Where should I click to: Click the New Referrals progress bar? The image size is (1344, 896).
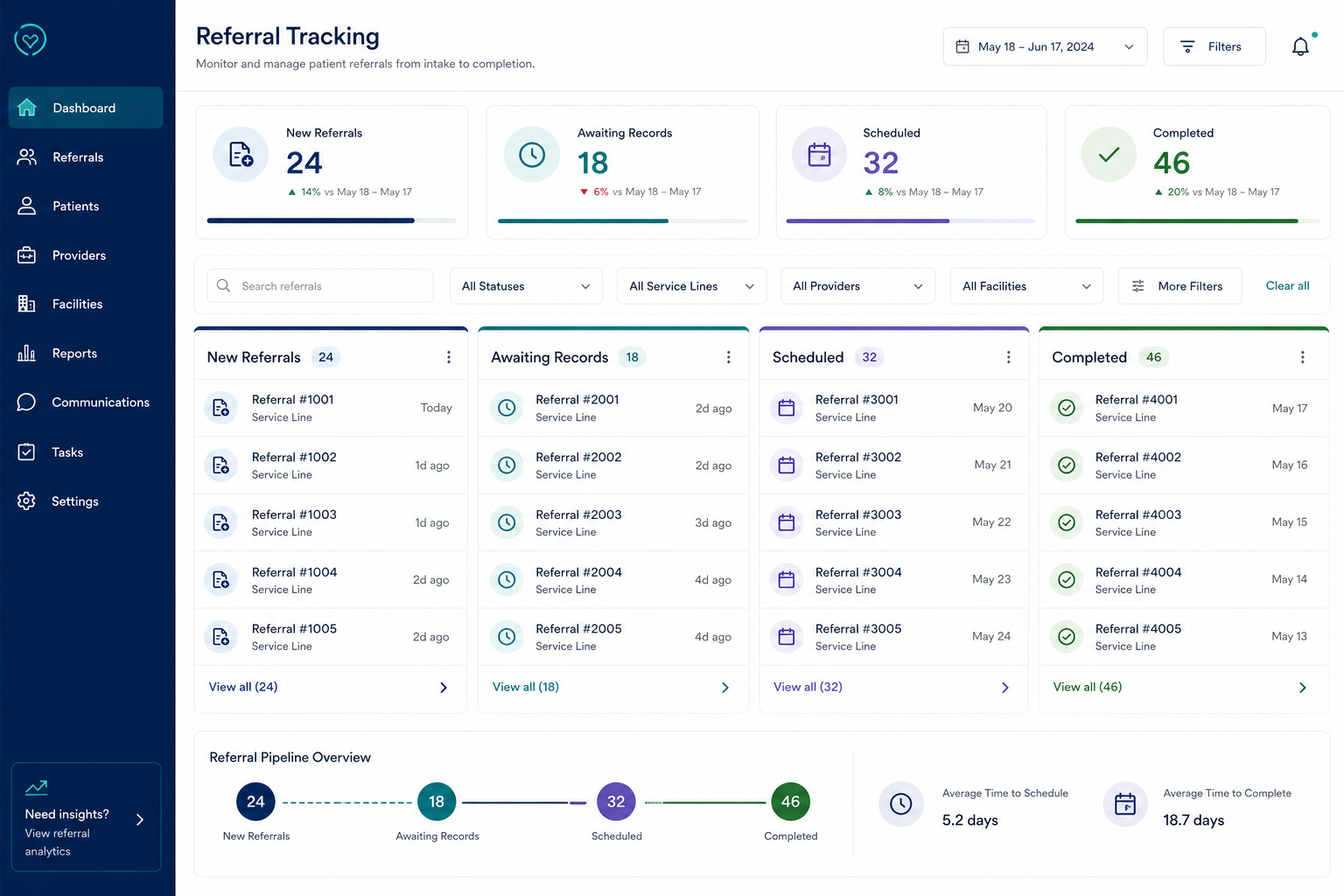coord(332,220)
